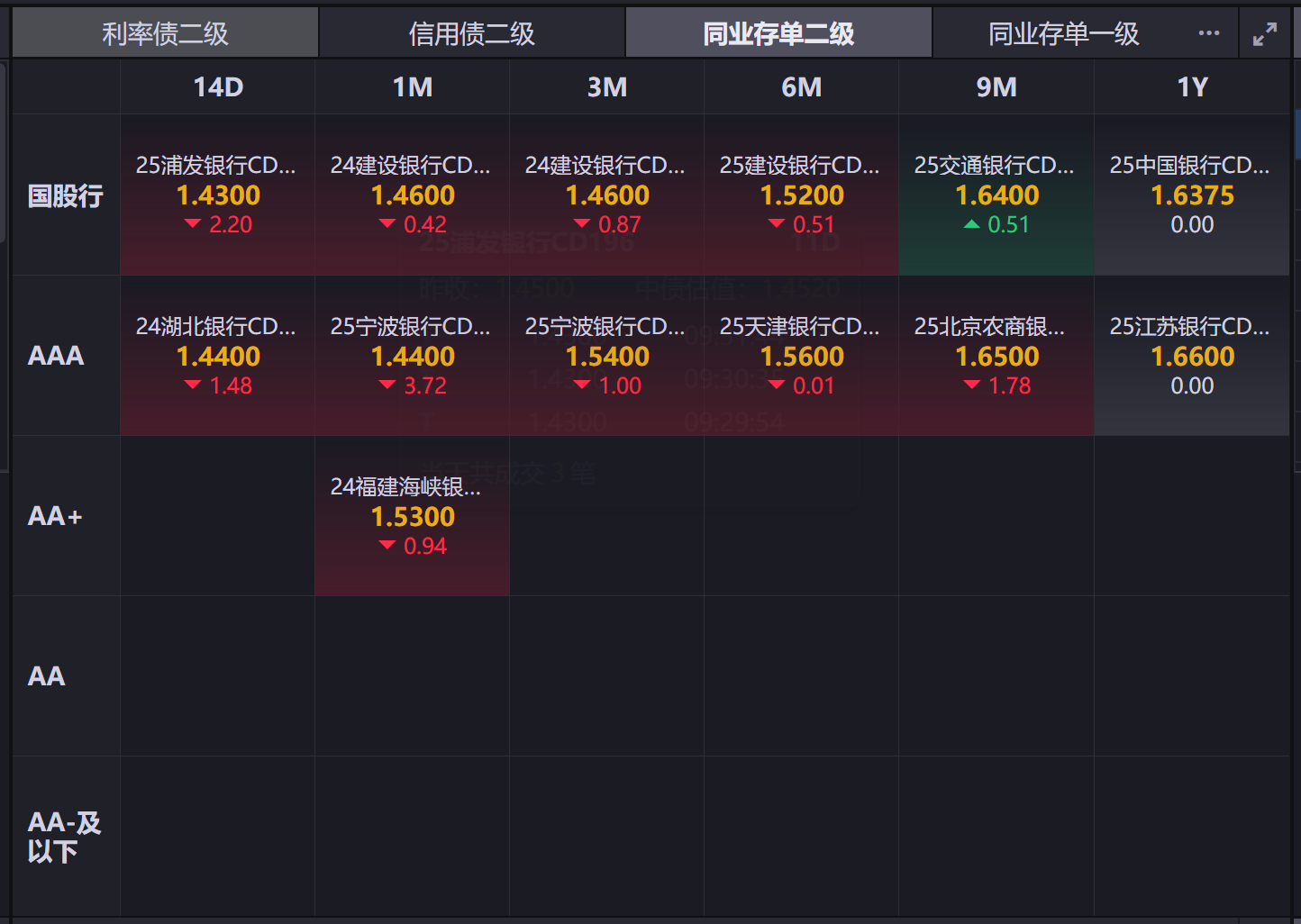Select the 同业存单二级 tab
The image size is (1301, 924).
click(778, 33)
